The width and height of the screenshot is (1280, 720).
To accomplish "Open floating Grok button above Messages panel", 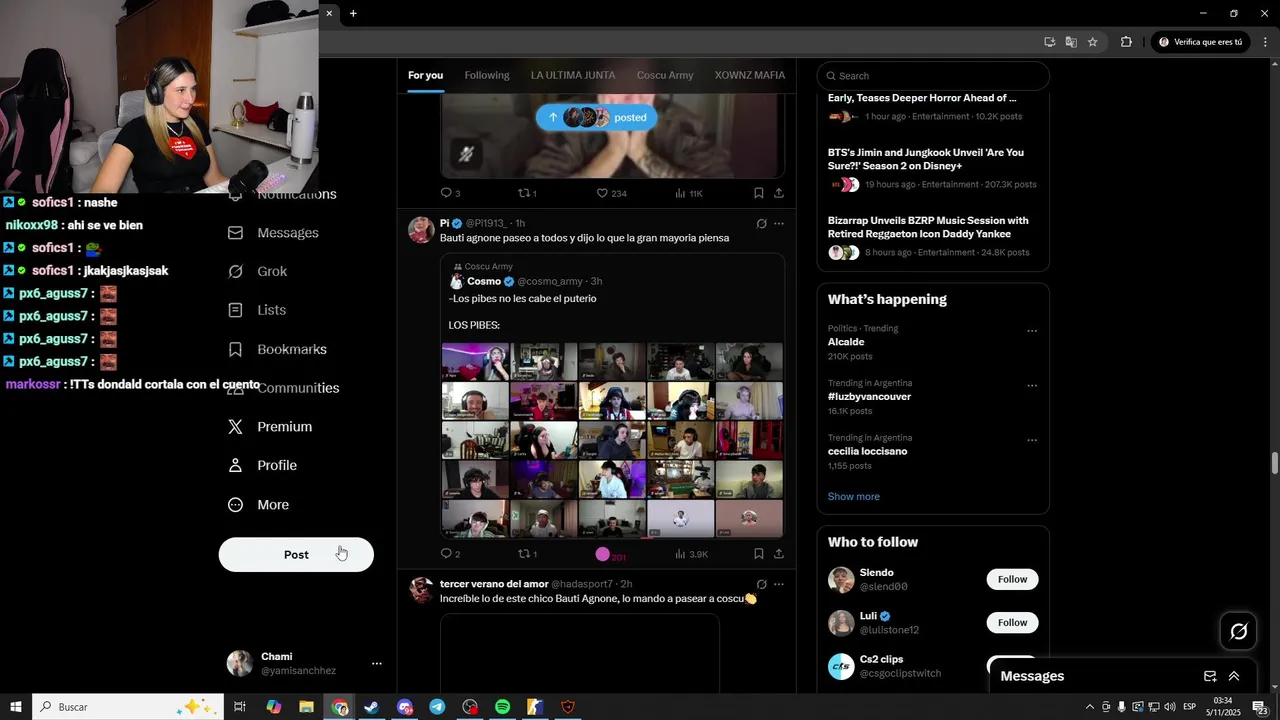I will 1239,631.
